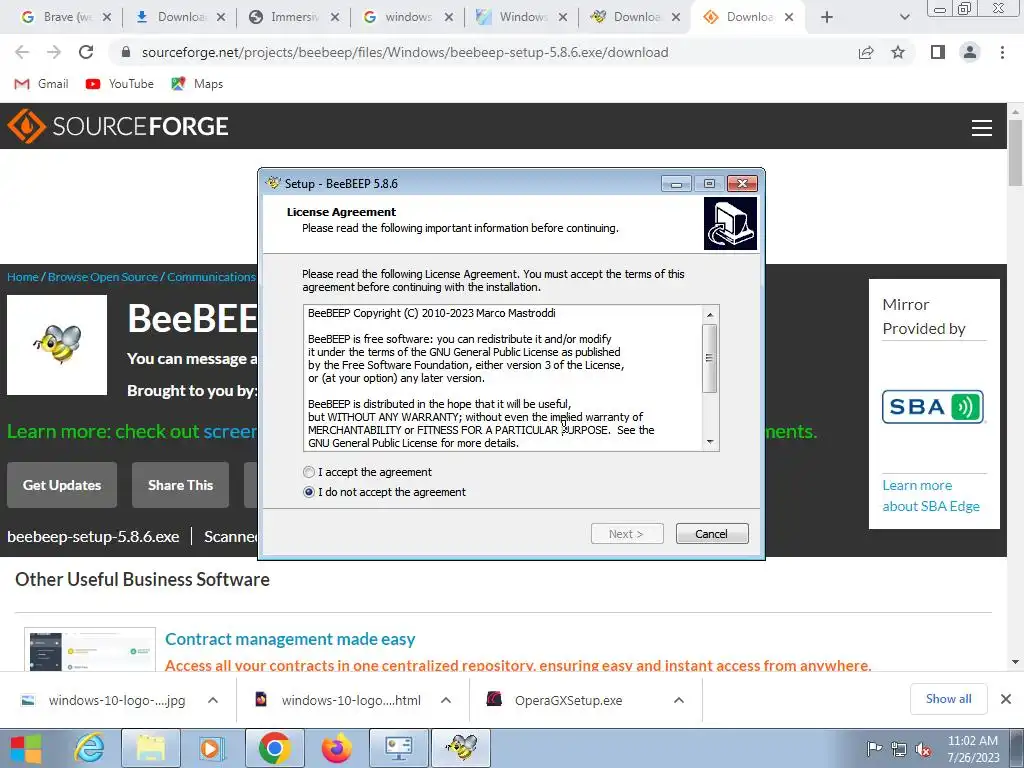Select 'I do not accept the agreement' option

(x=309, y=492)
